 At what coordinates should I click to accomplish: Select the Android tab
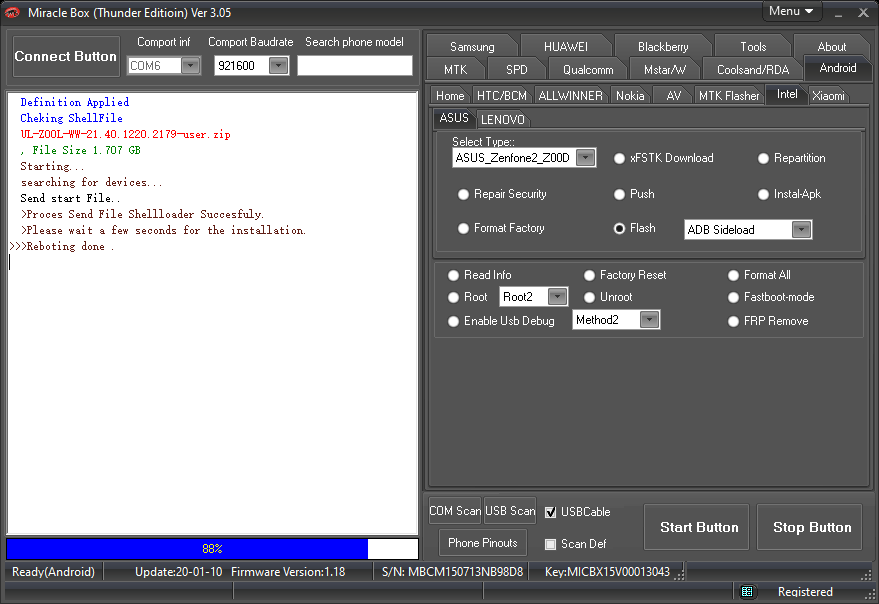click(838, 68)
